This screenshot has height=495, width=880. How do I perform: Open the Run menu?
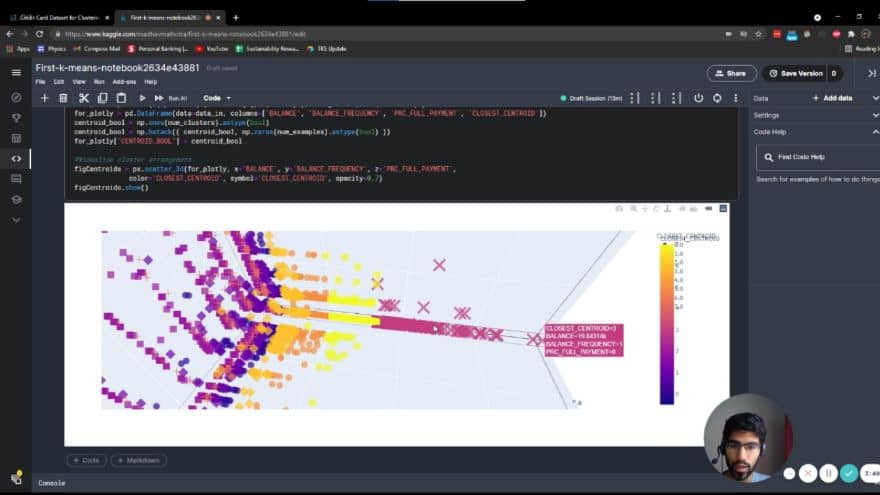(99, 82)
